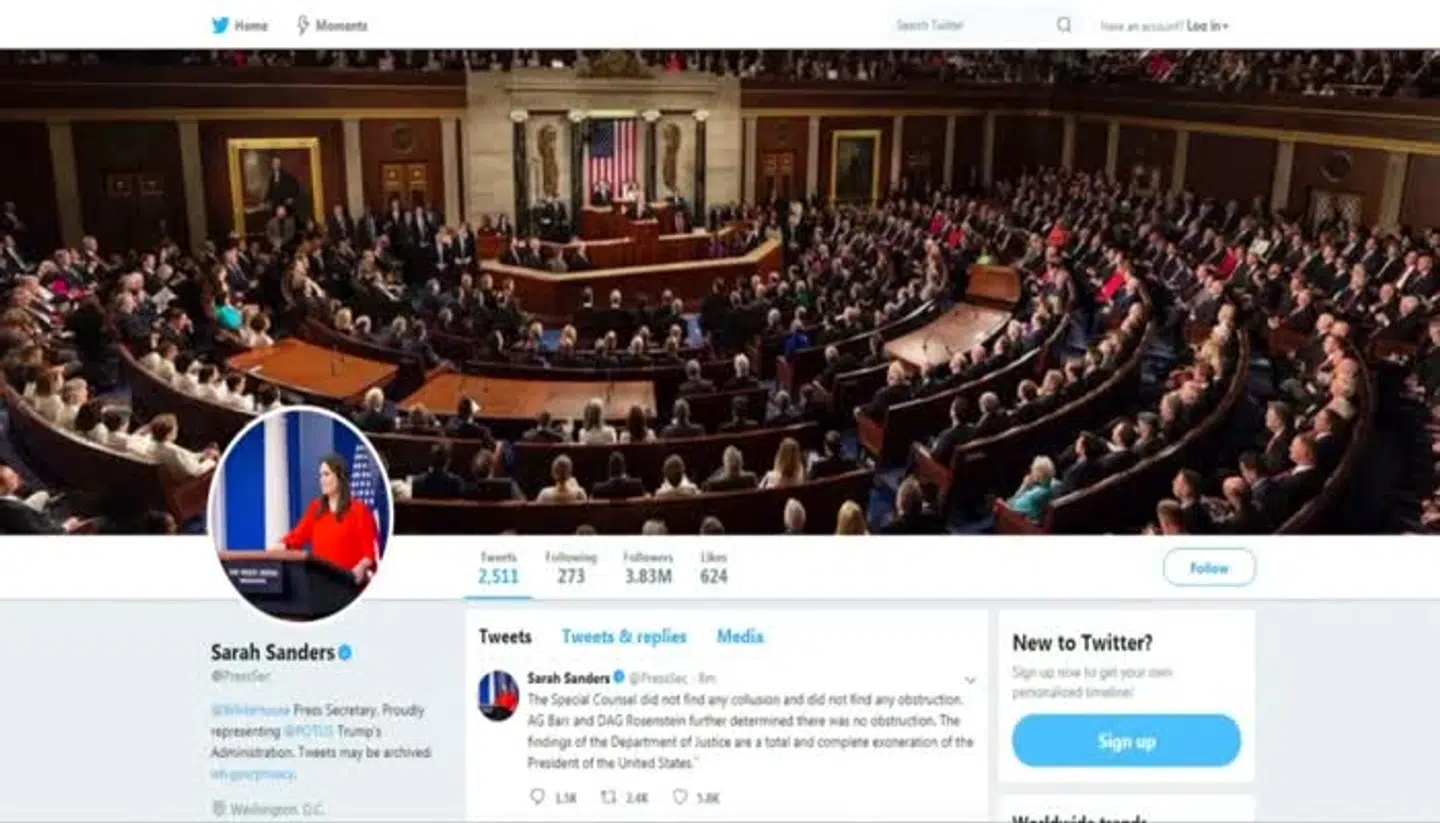
Task: Click the magnifier search icon
Action: click(1064, 25)
